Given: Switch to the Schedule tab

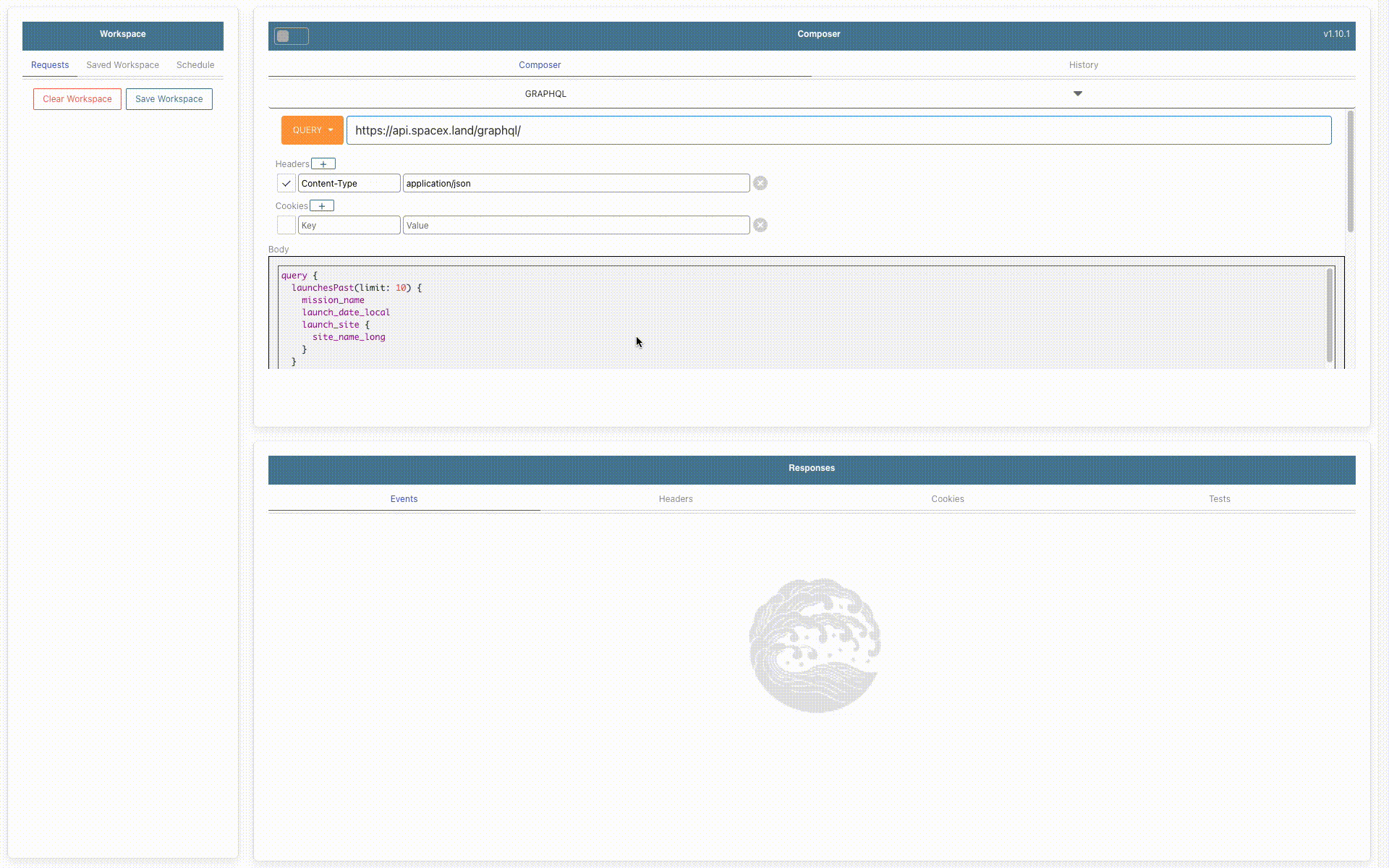Looking at the screenshot, I should tap(195, 65).
